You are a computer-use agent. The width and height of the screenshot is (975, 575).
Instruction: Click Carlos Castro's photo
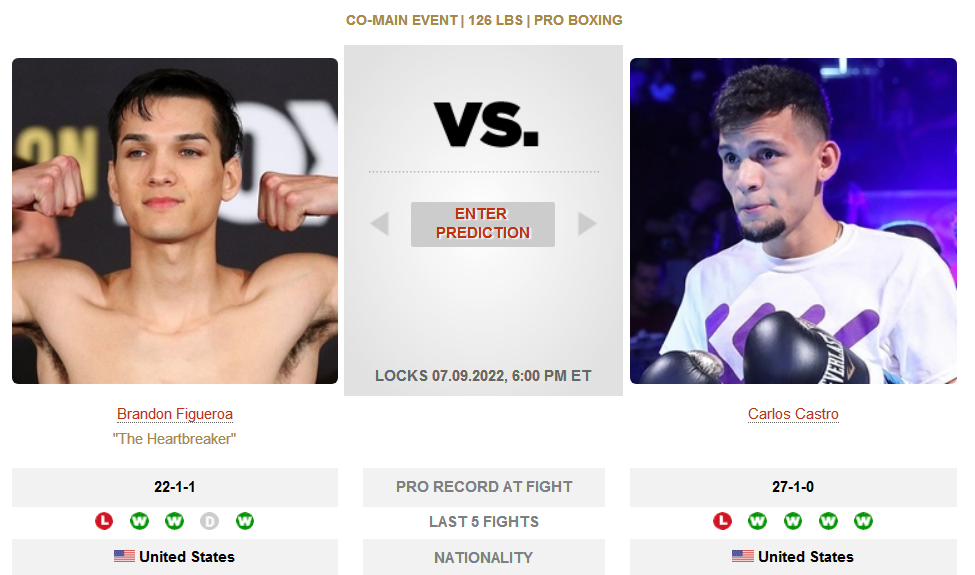pos(793,221)
